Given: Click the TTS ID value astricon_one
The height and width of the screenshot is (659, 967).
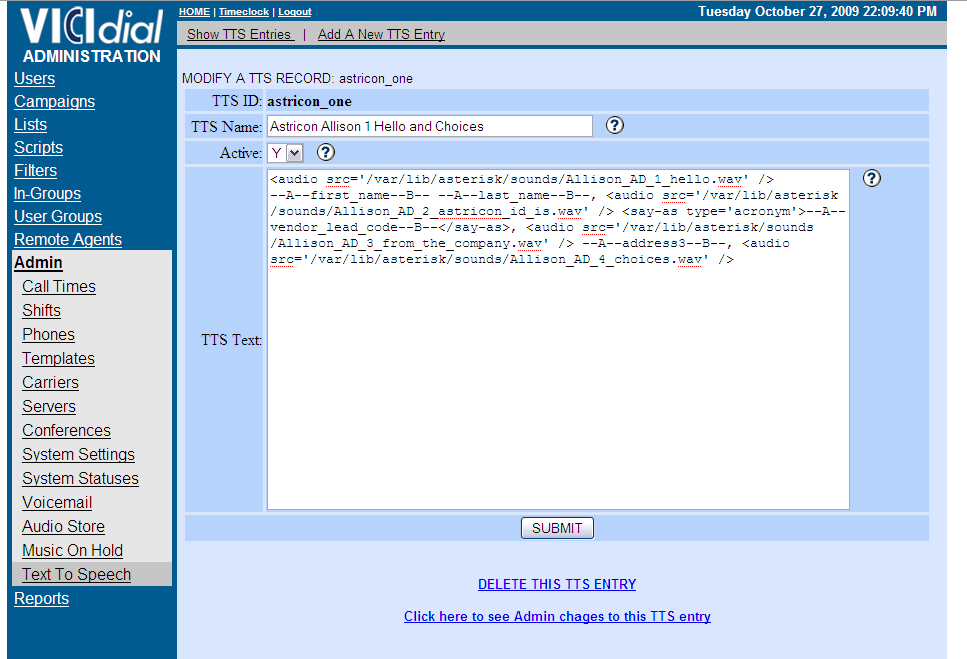Looking at the screenshot, I should (309, 101).
